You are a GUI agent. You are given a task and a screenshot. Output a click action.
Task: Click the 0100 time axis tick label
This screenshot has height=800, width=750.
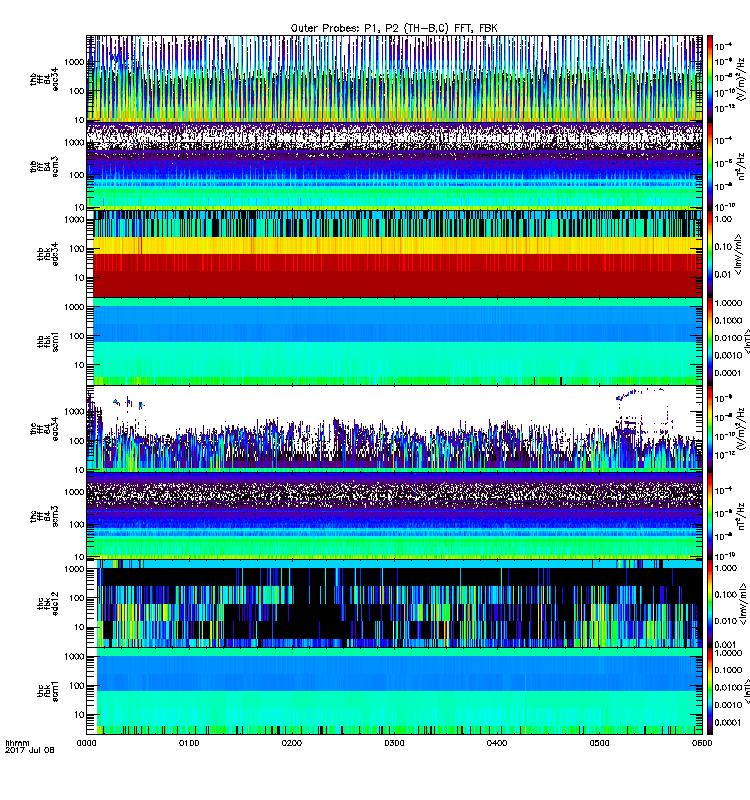(189, 743)
